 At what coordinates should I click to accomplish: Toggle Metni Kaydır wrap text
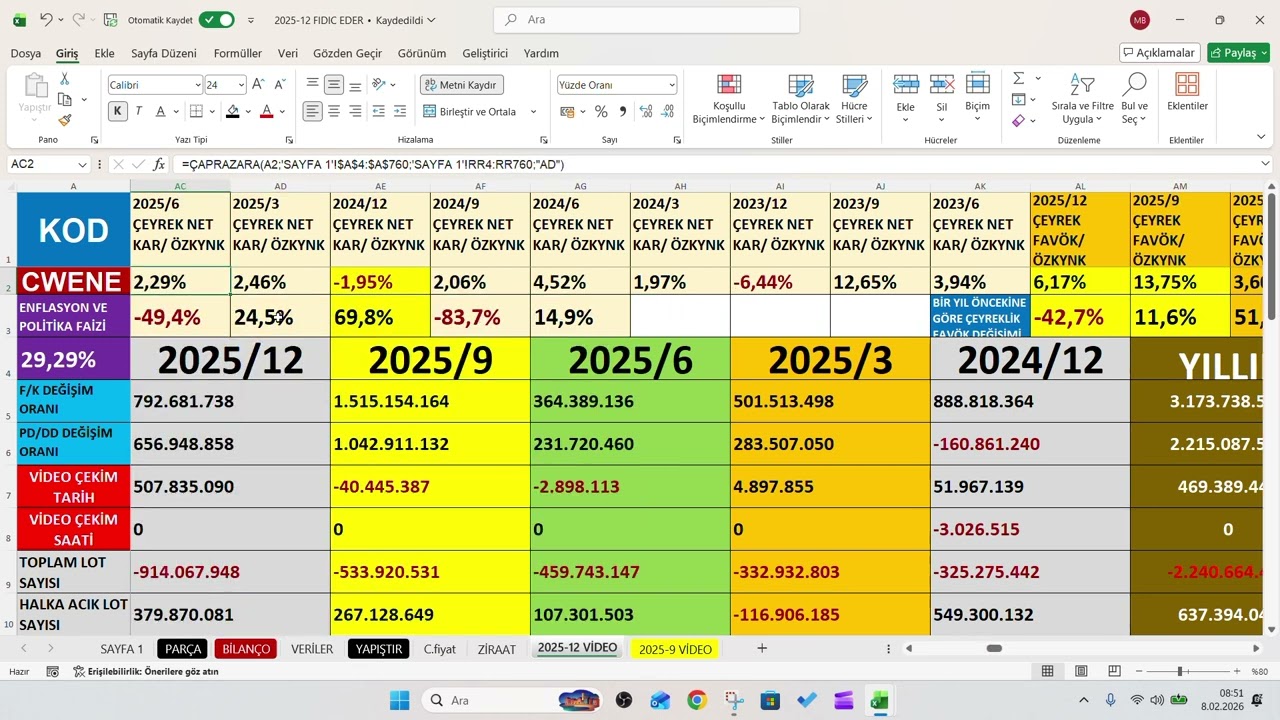click(x=462, y=85)
